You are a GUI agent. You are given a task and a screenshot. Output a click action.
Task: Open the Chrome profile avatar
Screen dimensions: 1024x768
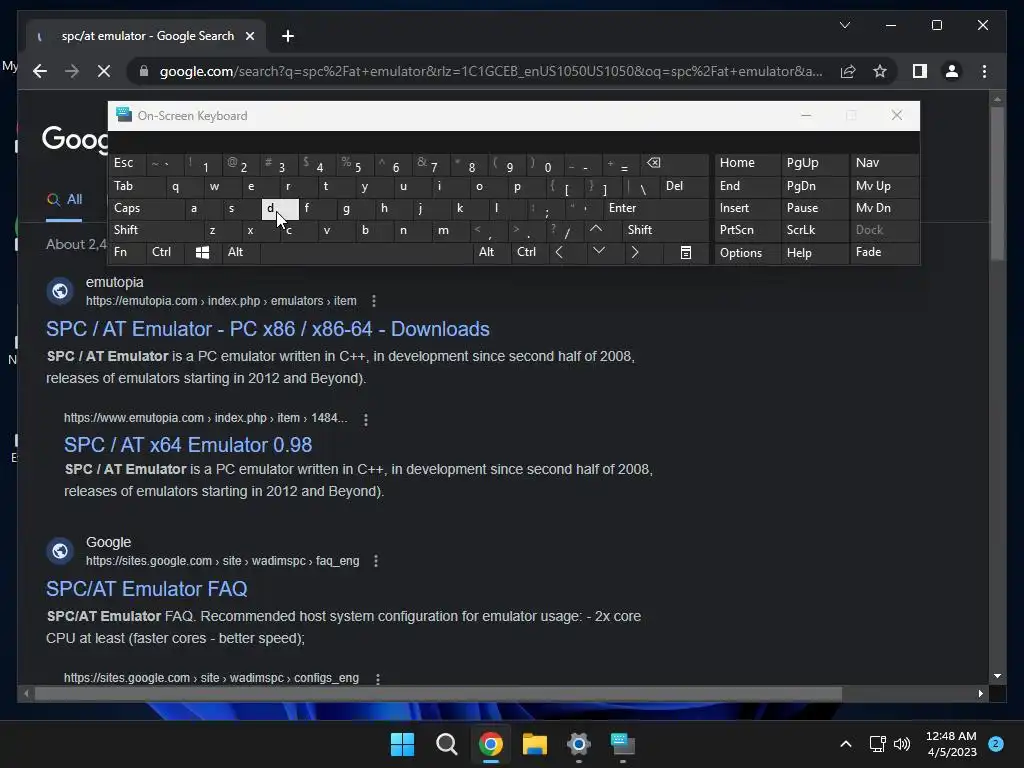click(952, 71)
